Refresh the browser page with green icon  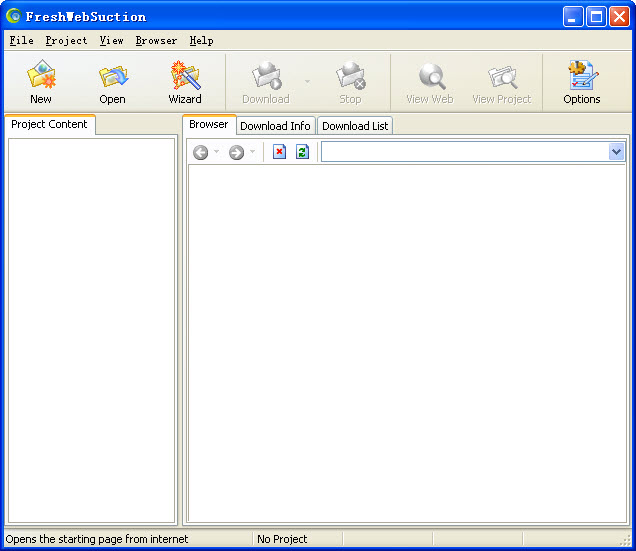(x=302, y=152)
